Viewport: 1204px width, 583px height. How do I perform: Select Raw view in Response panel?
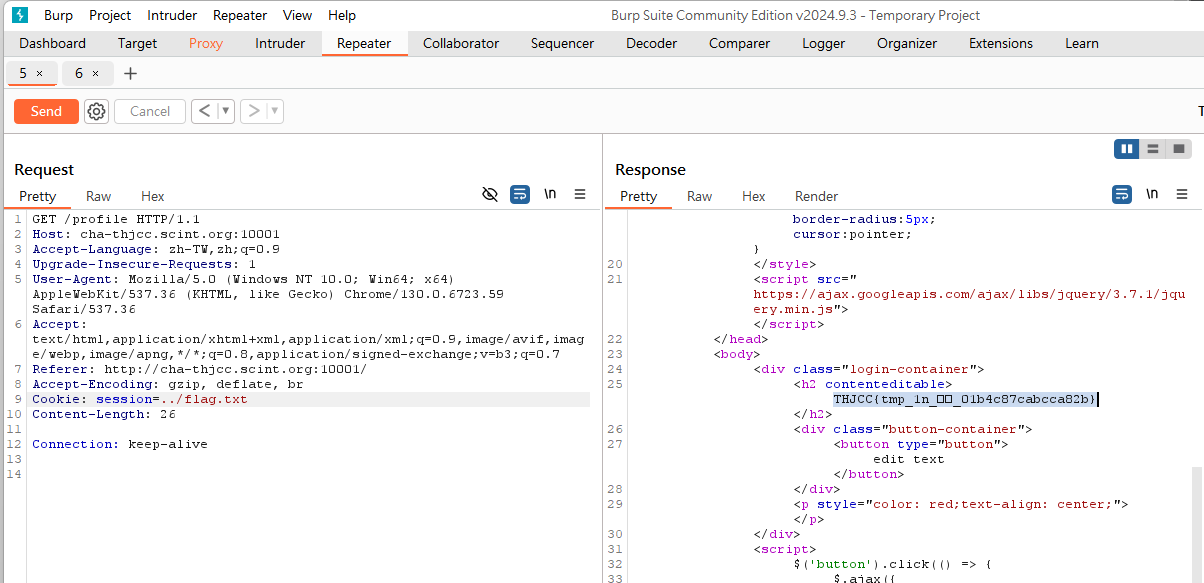700,196
